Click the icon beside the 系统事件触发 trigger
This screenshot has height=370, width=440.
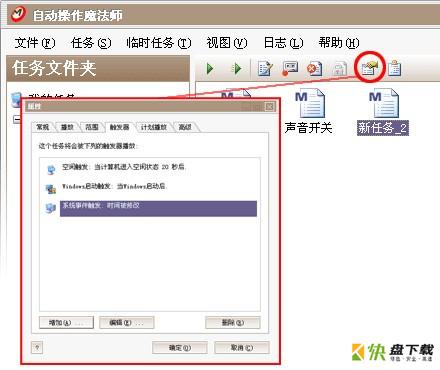(51, 208)
